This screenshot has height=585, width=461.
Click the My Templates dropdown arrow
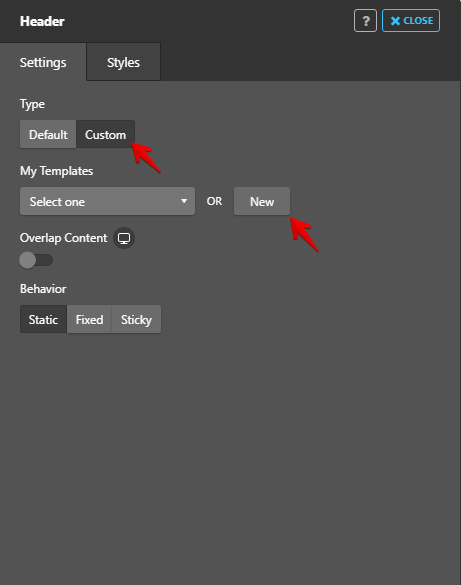tap(184, 201)
